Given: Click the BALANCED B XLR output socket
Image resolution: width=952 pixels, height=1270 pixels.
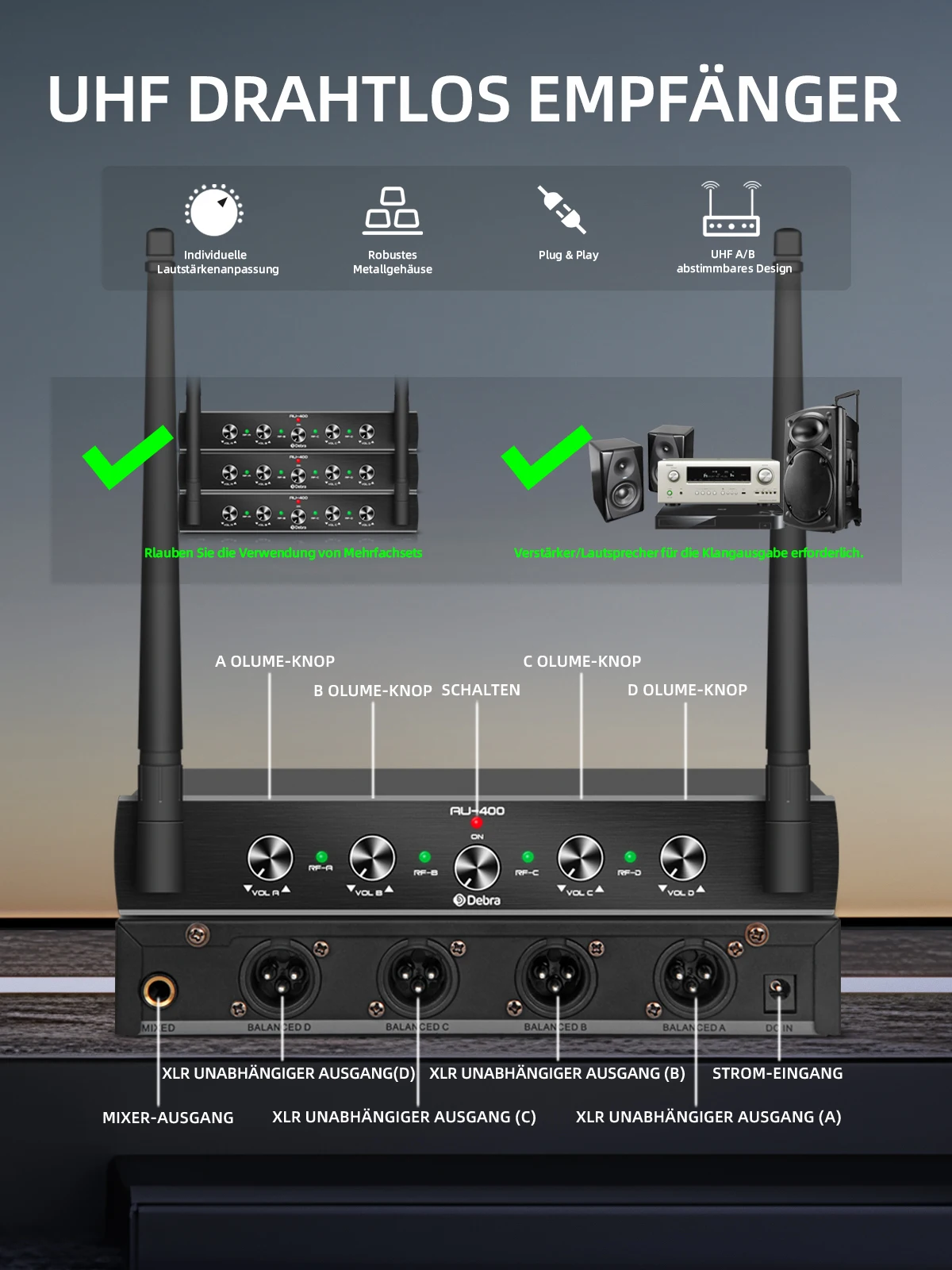Looking at the screenshot, I should point(556,976).
